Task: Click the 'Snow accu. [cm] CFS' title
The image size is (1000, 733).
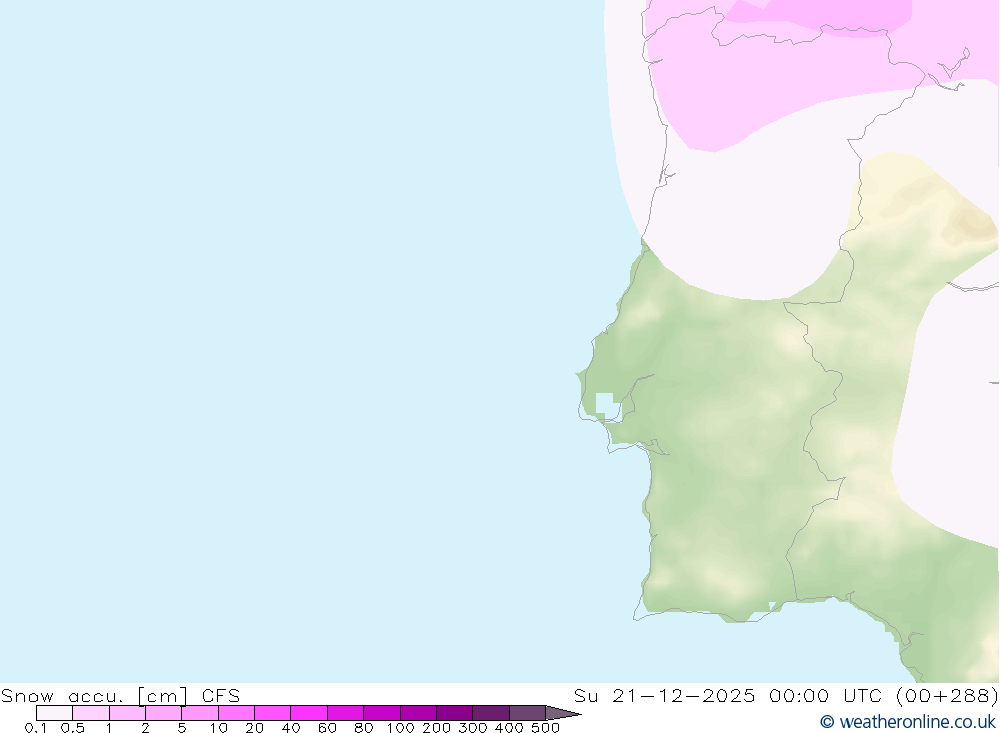Action: tap(121, 695)
